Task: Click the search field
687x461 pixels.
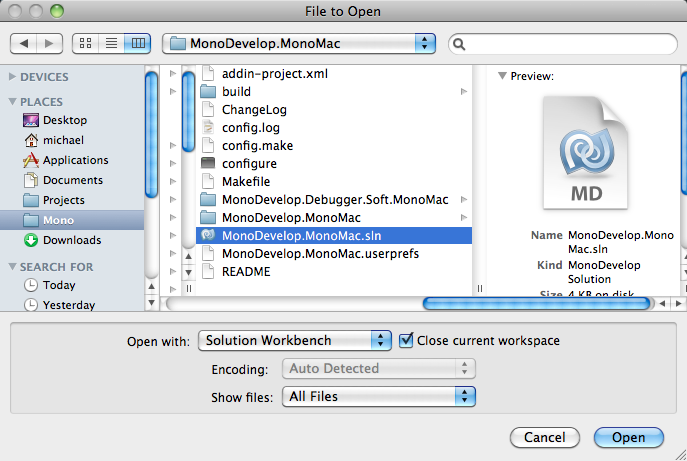Action: point(563,44)
